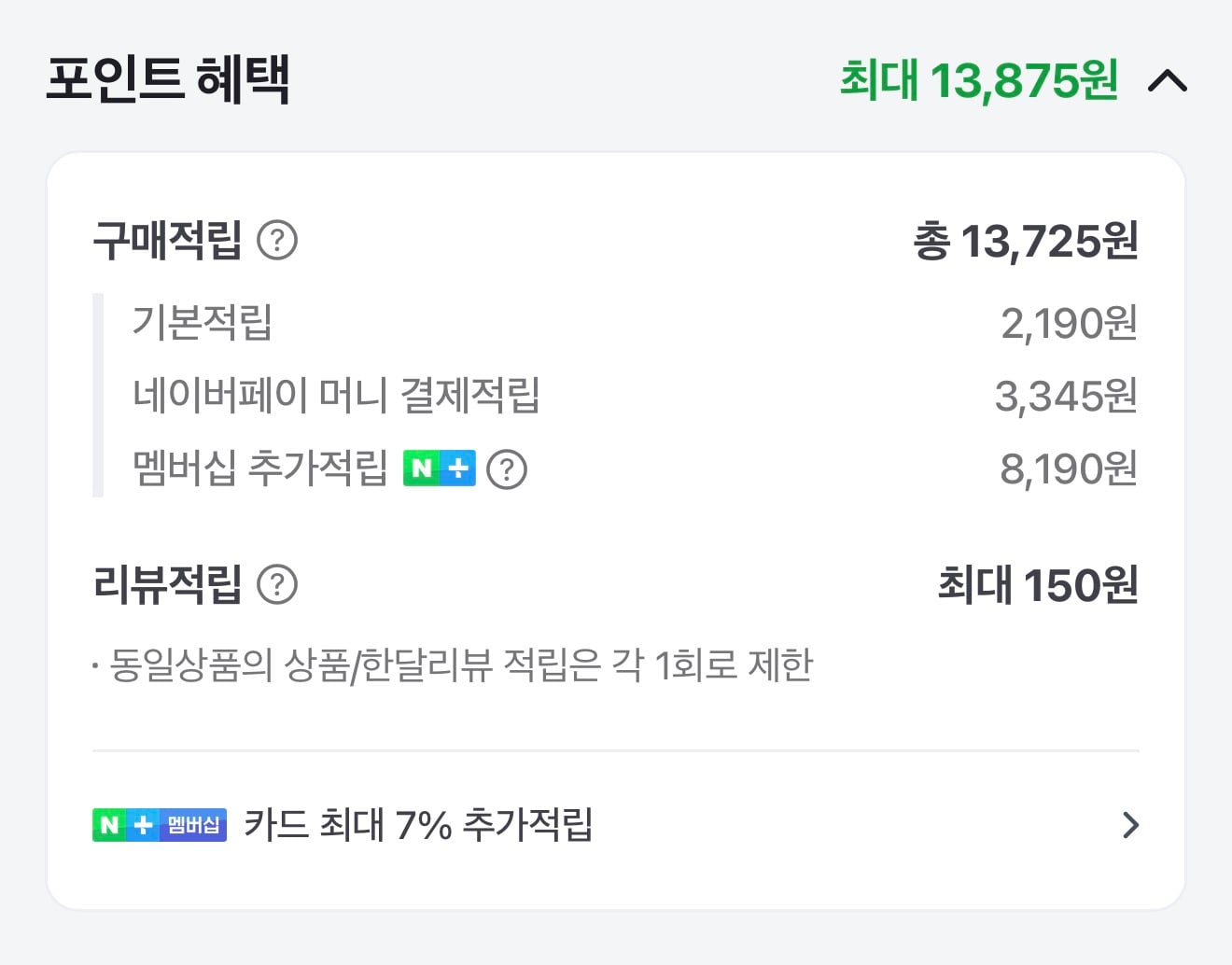Click the blue plus symbol in the N+ badge
This screenshot has height=965, width=1232.
click(143, 825)
